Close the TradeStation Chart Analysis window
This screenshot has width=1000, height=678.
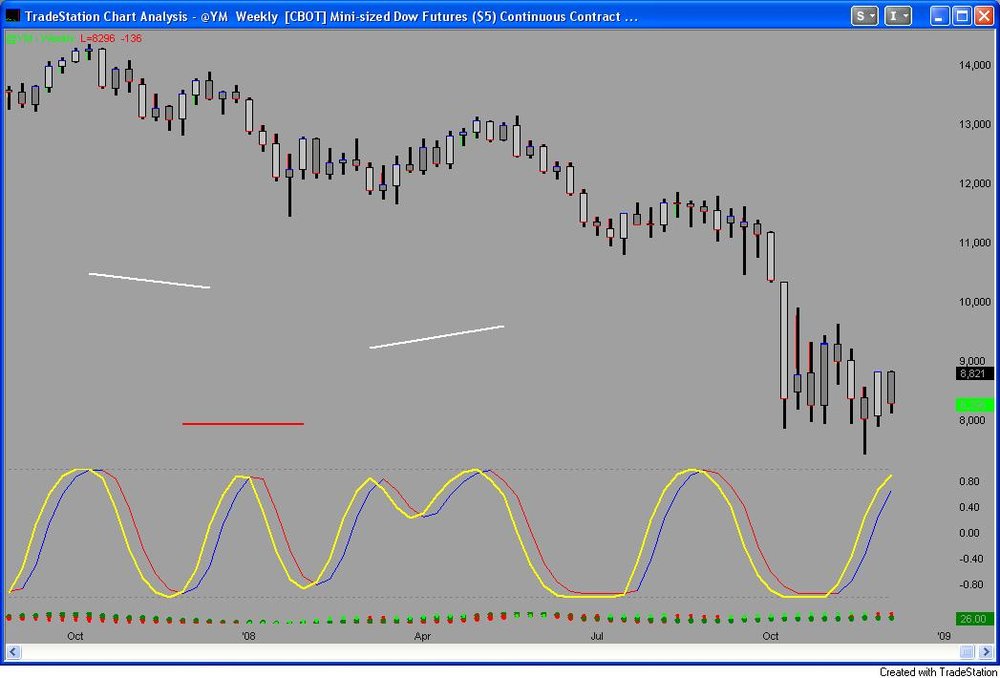point(983,17)
